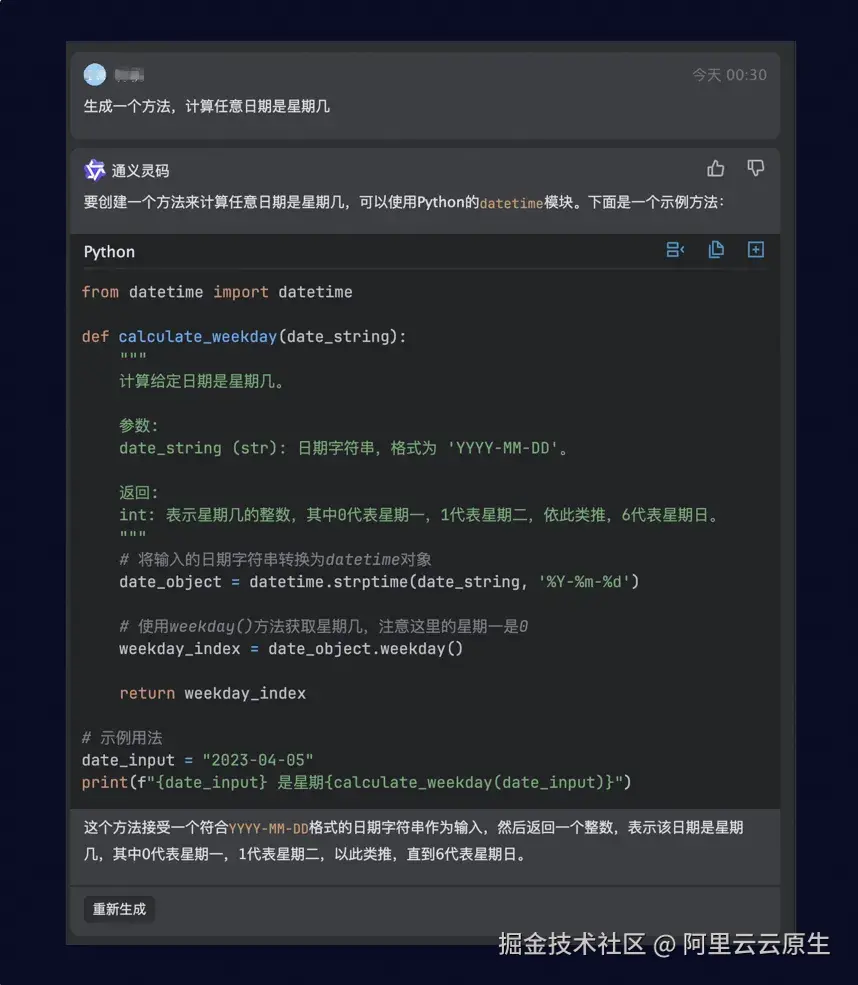This screenshot has height=985, width=858.
Task: Click the from datetime import line
Action: coord(216,291)
